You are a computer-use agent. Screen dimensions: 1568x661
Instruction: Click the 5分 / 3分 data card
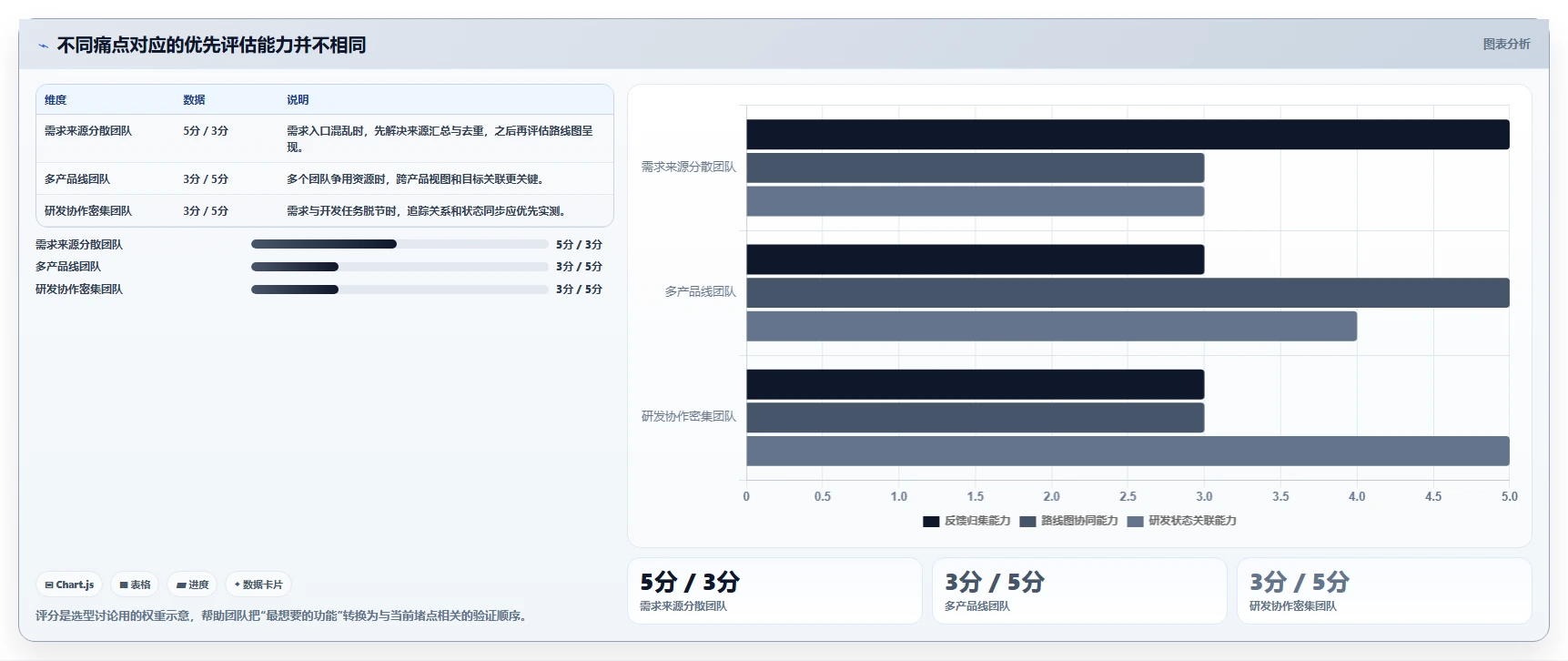point(774,591)
